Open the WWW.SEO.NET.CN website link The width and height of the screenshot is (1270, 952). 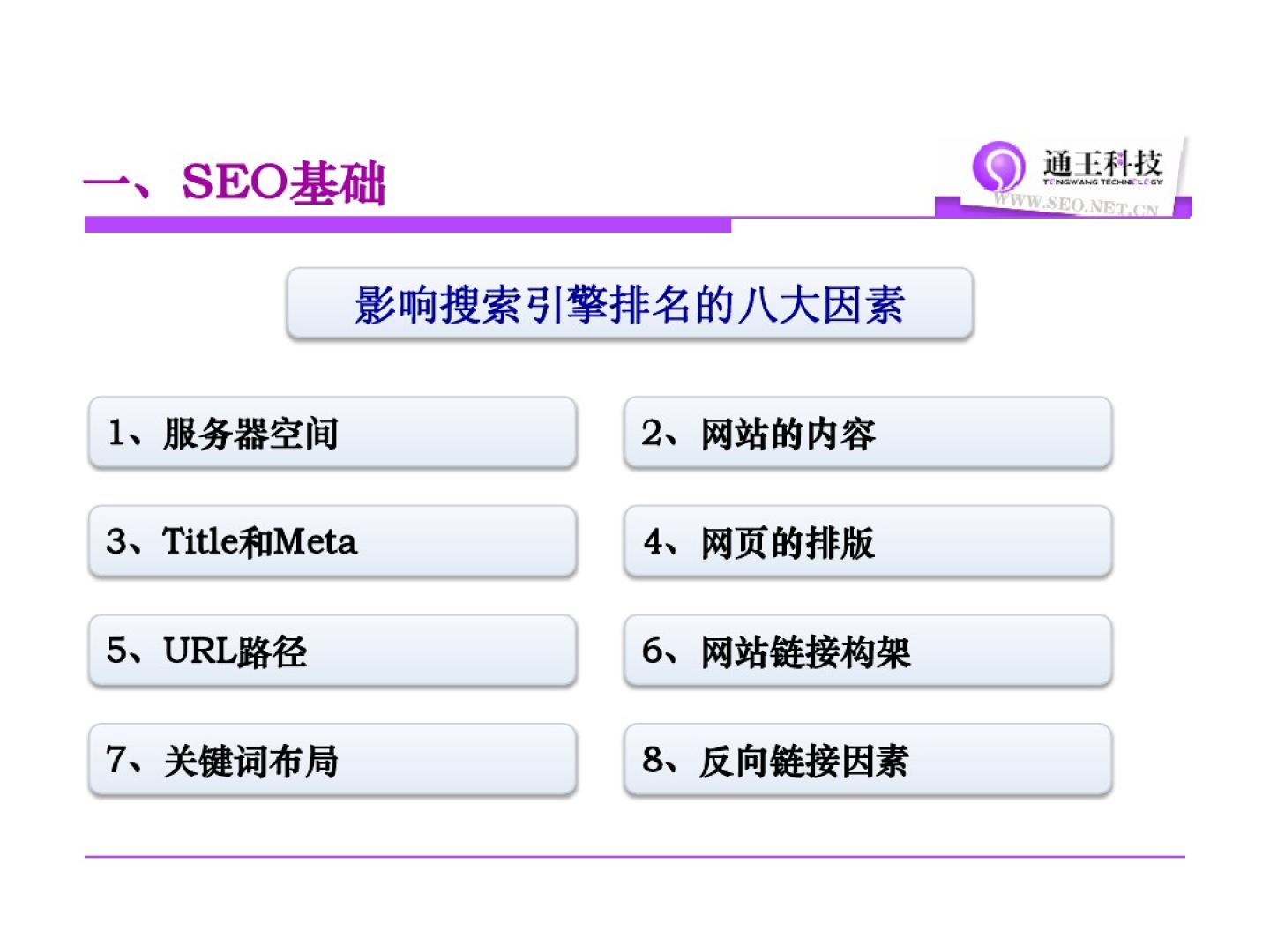pos(1076,205)
